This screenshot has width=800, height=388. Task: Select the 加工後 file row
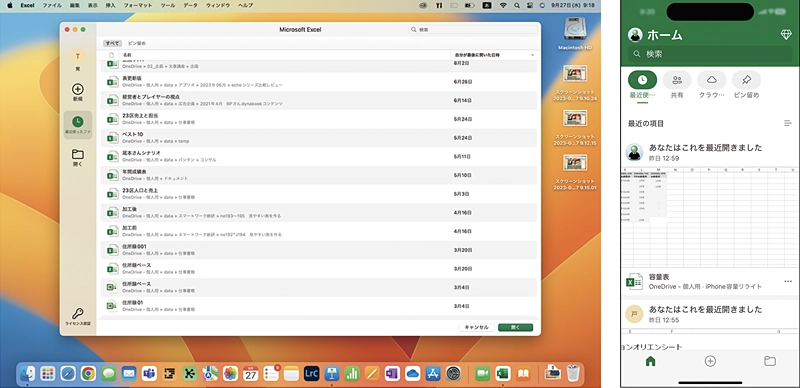[x=319, y=212]
